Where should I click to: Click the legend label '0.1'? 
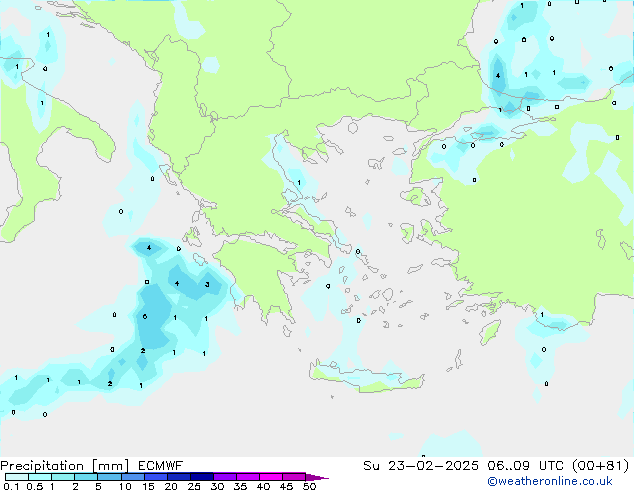tap(11, 486)
